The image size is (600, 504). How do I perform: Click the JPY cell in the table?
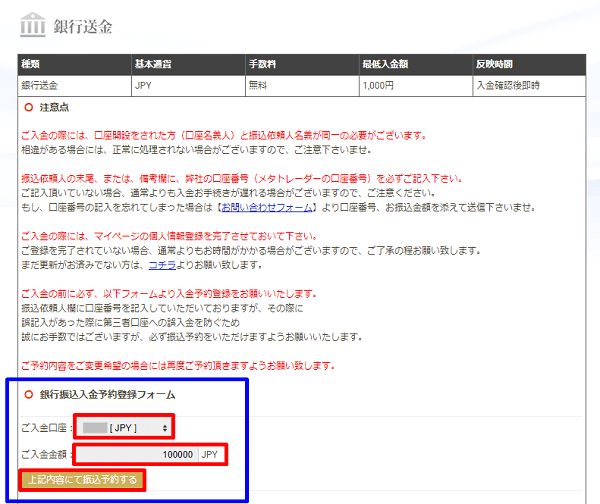(188, 86)
